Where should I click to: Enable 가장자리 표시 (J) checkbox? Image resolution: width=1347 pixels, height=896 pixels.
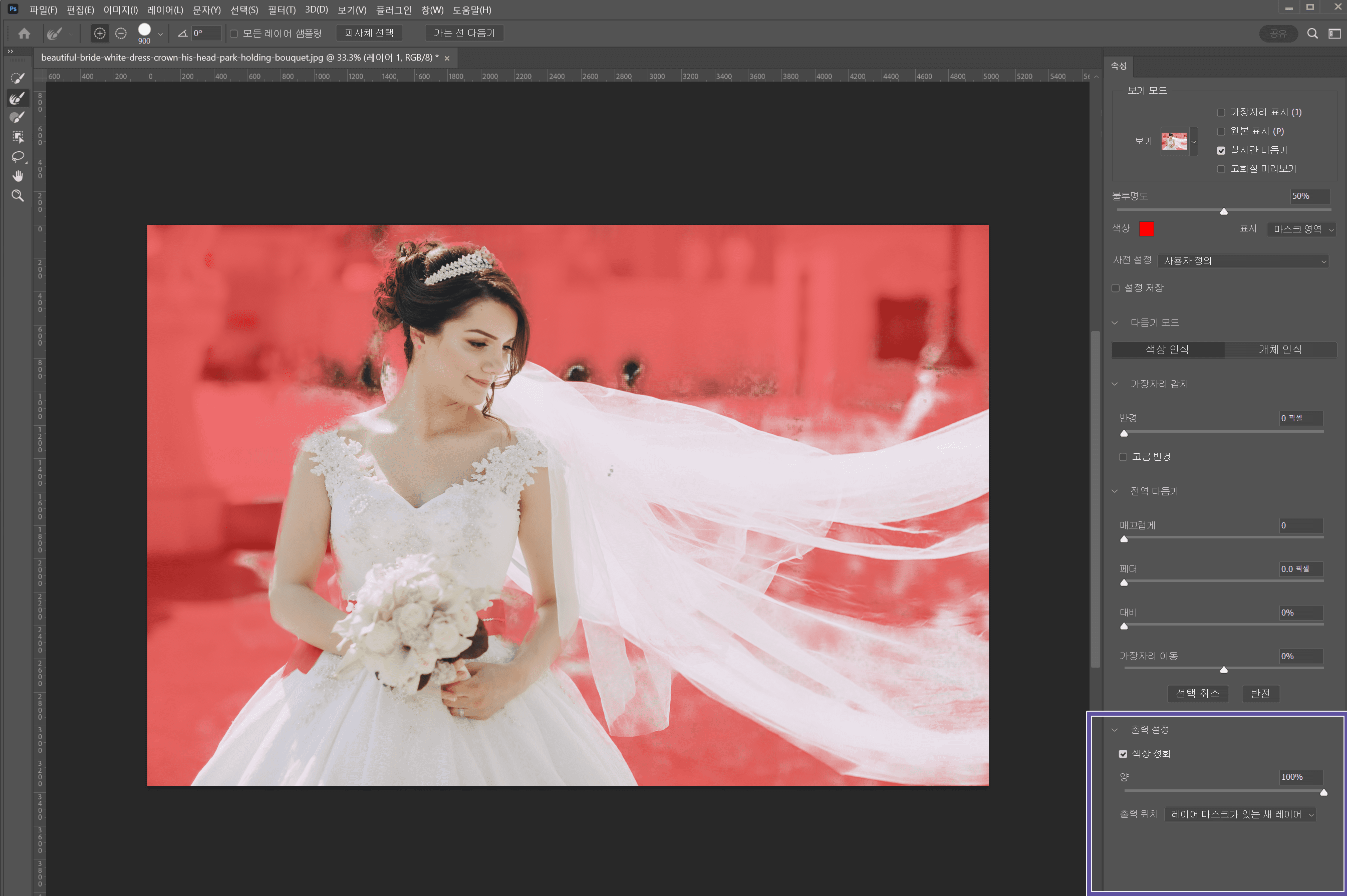(1221, 113)
